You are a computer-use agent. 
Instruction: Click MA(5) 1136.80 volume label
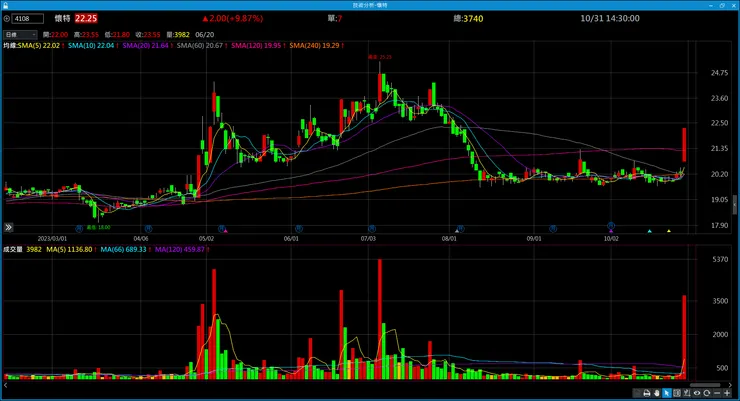tap(69, 249)
